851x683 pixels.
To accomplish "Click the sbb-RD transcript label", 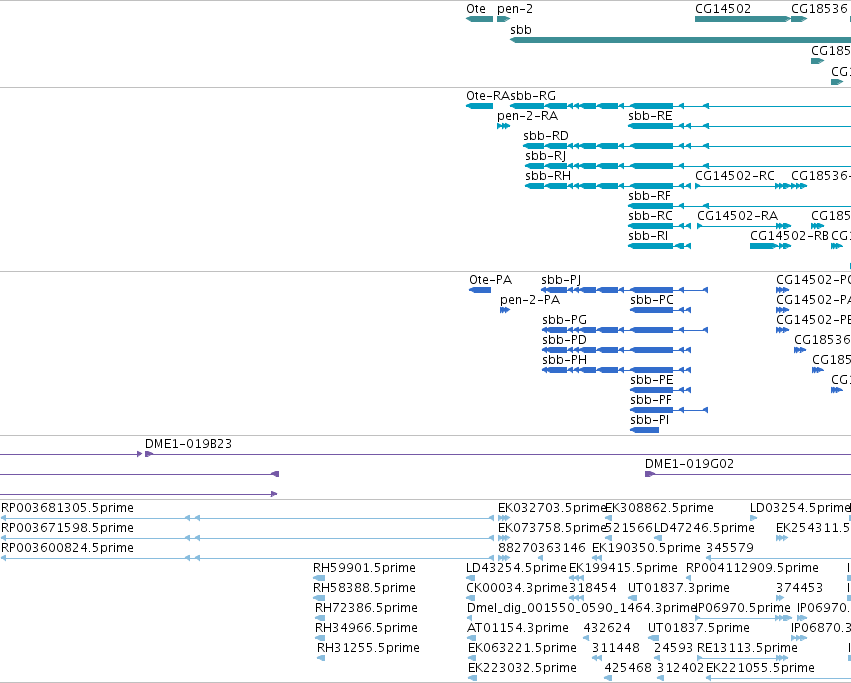I will coord(546,136).
